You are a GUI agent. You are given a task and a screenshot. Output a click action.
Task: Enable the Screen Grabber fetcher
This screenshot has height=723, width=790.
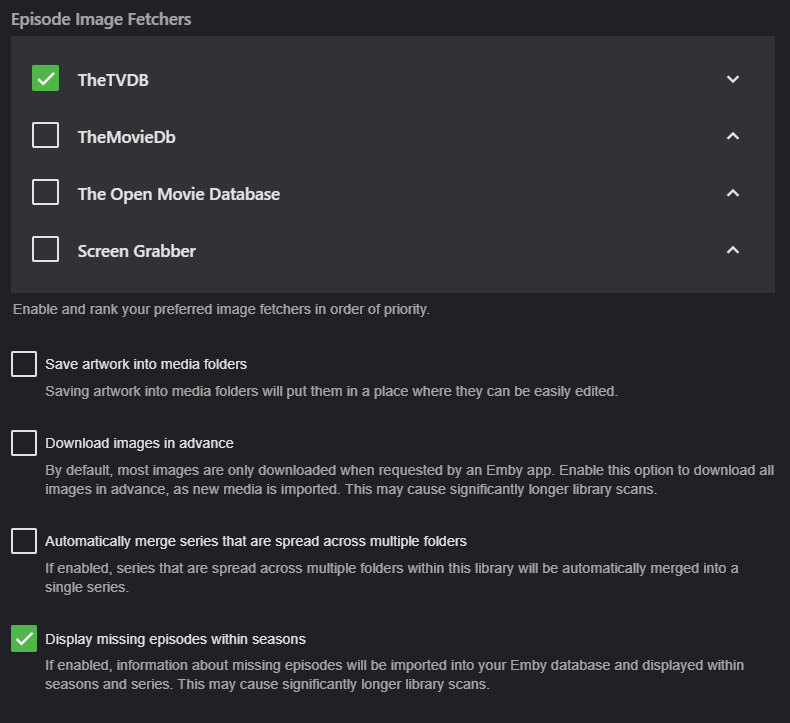click(x=45, y=249)
